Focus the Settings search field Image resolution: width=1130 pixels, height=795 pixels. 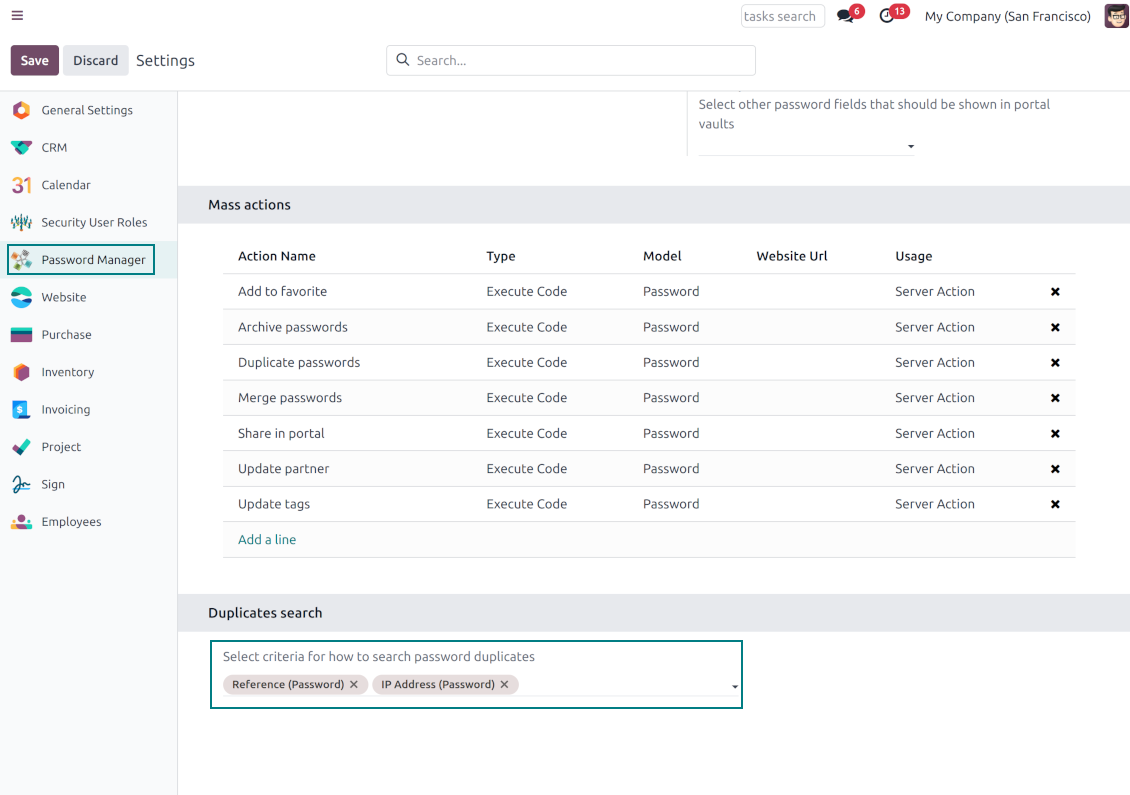pos(571,61)
